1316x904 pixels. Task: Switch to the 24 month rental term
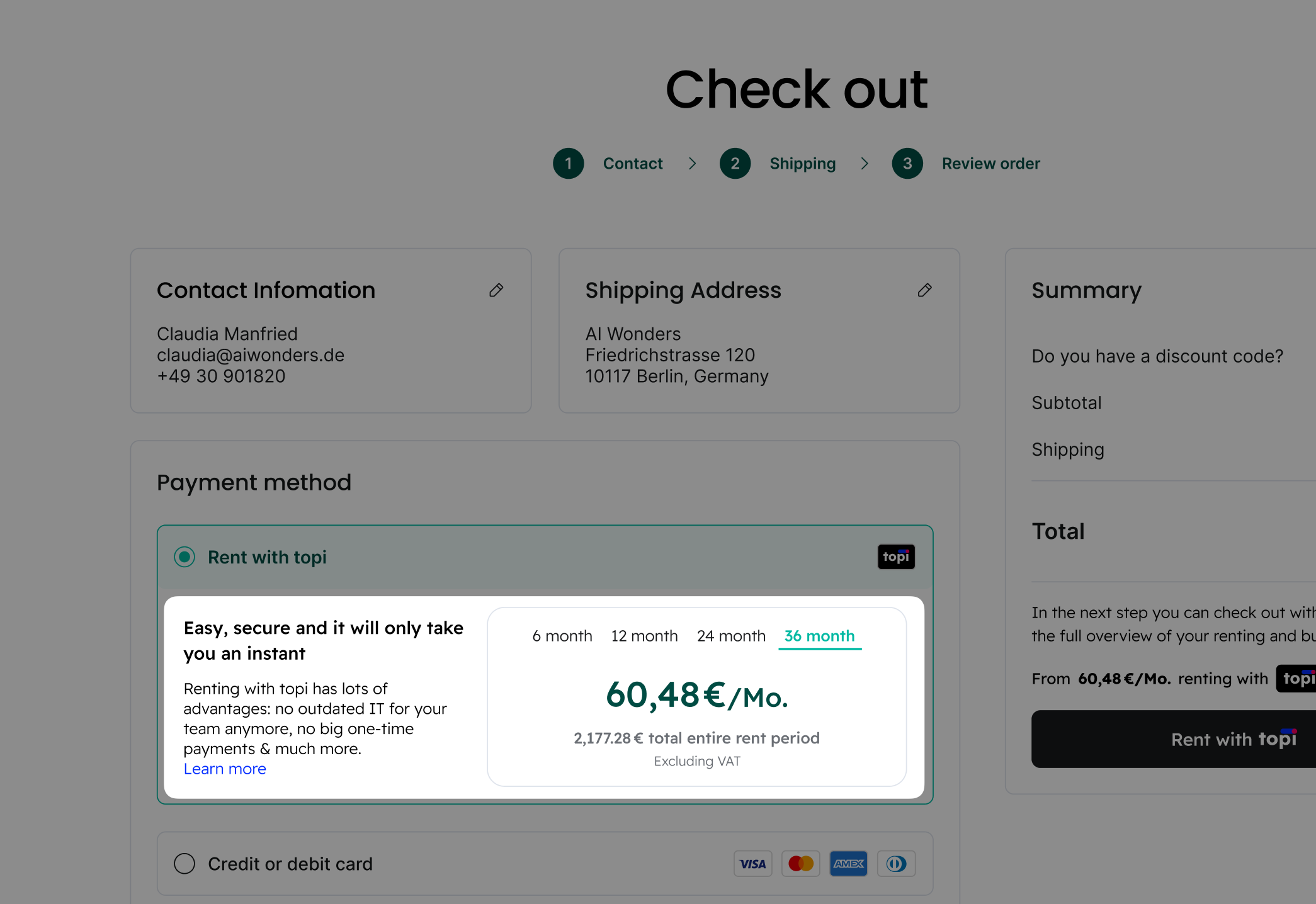coord(731,636)
